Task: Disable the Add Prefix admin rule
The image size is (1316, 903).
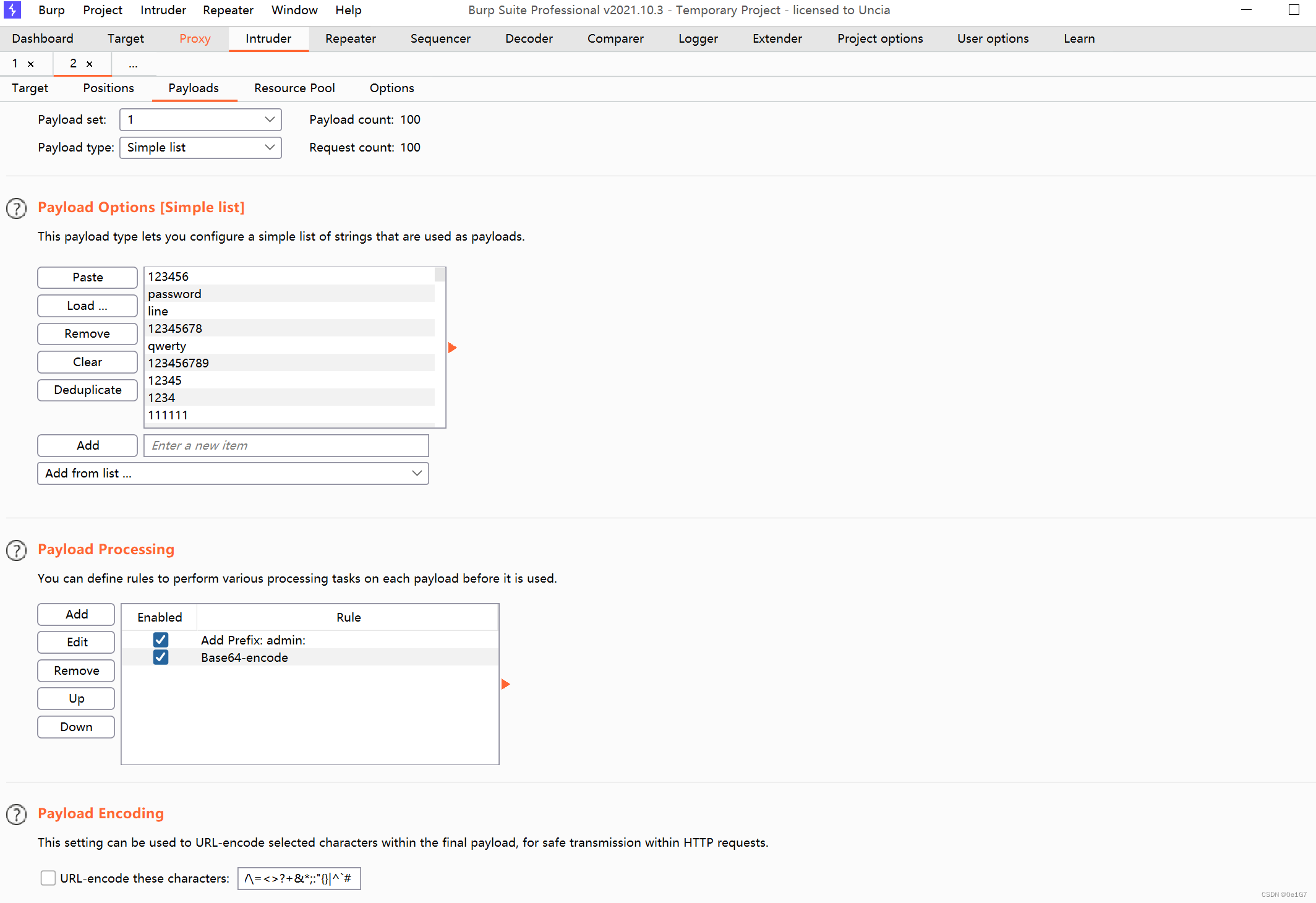Action: tap(161, 640)
